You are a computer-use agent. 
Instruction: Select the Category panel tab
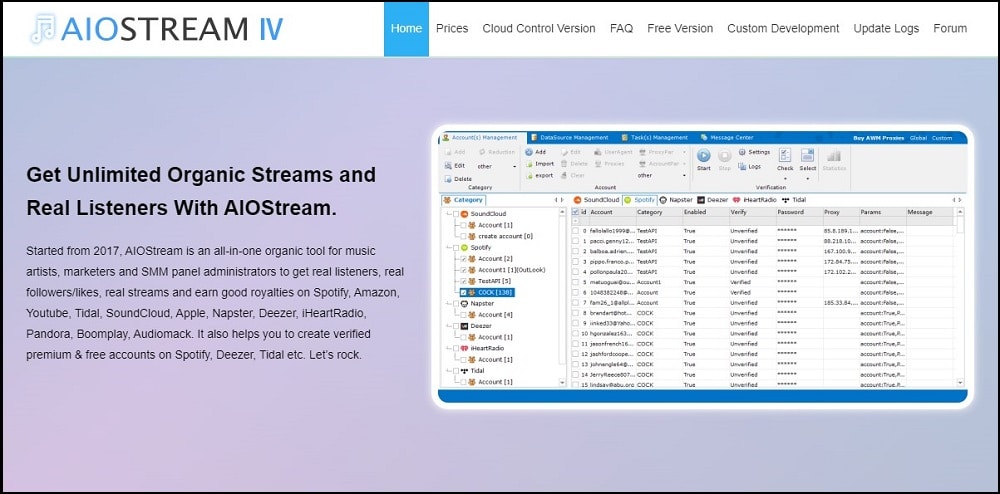point(463,200)
